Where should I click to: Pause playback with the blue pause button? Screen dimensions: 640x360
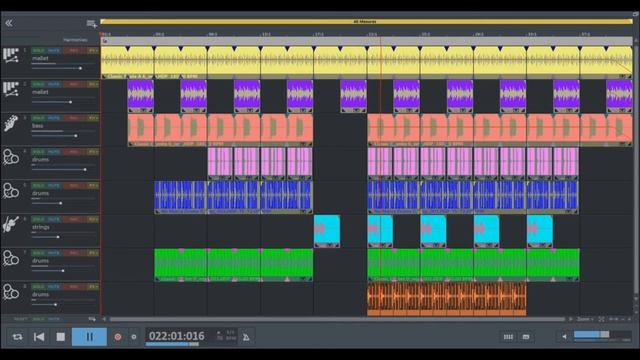[x=89, y=337]
